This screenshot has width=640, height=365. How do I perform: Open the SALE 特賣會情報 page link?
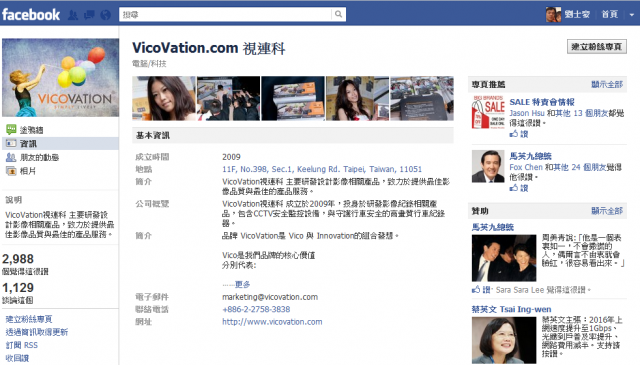coord(542,102)
